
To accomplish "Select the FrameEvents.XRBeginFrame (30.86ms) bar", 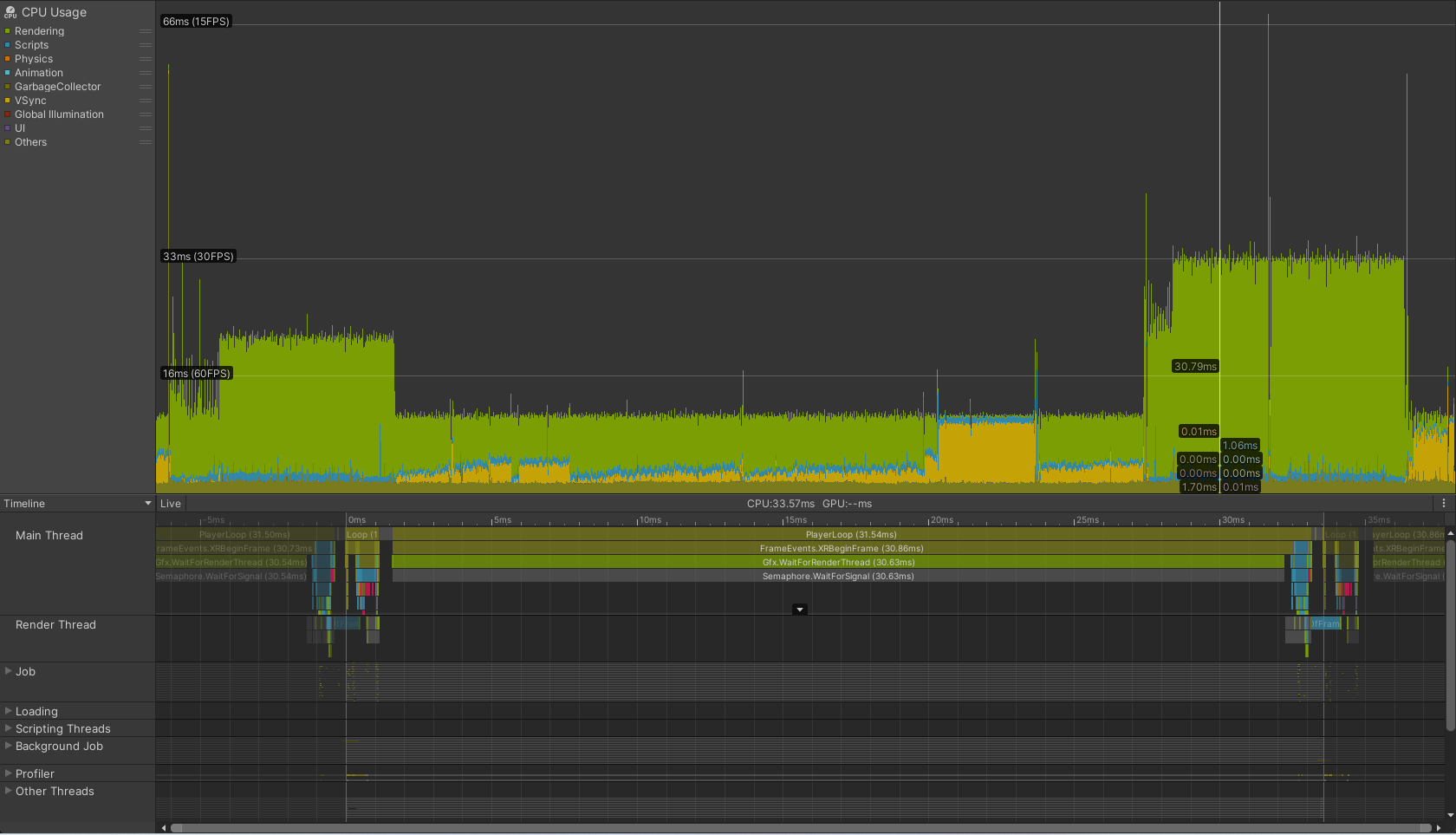I will (842, 549).
